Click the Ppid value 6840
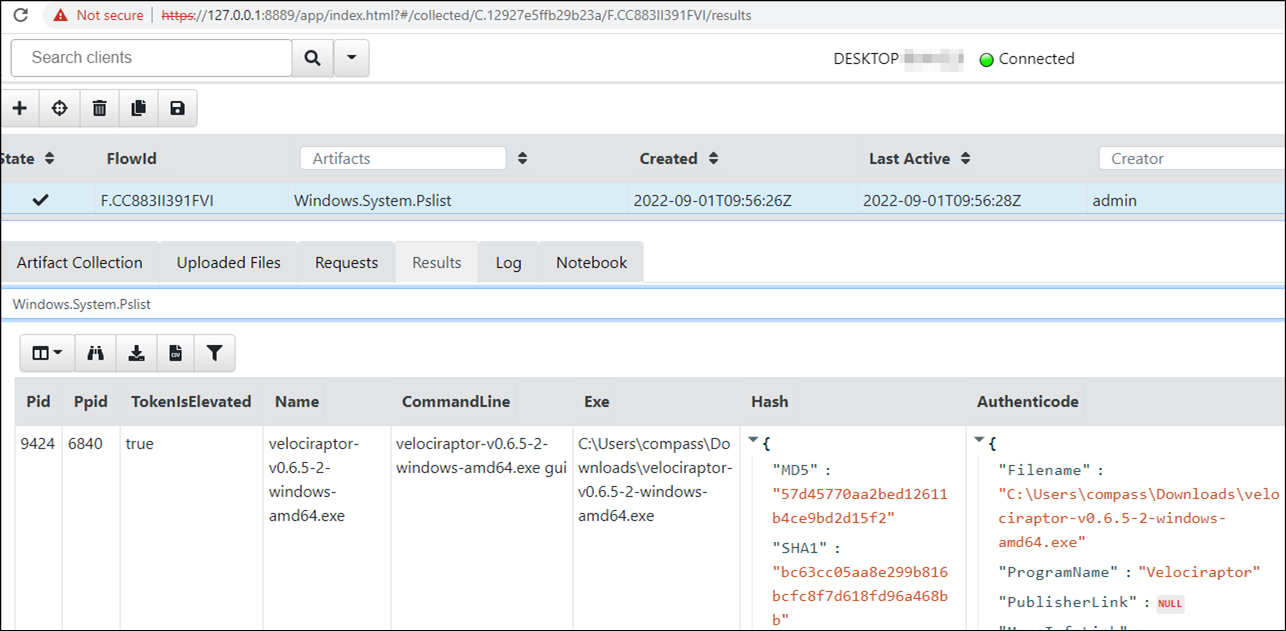This screenshot has height=631, width=1286. coord(85,444)
